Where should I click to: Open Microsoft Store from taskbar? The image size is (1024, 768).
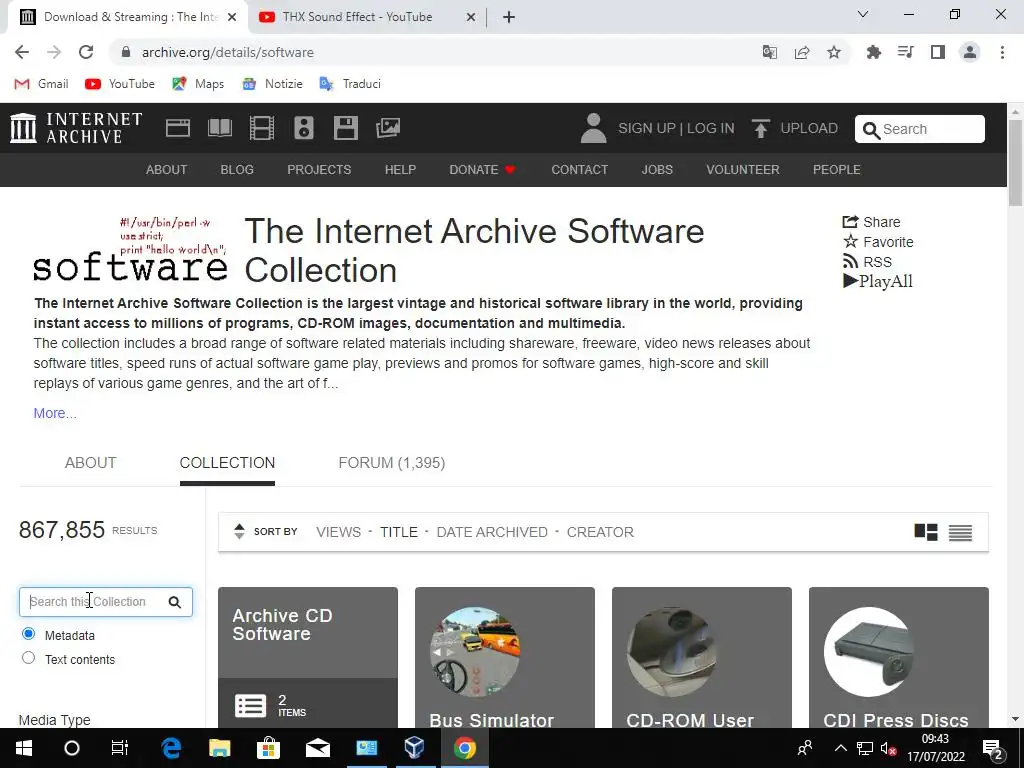tap(268, 748)
